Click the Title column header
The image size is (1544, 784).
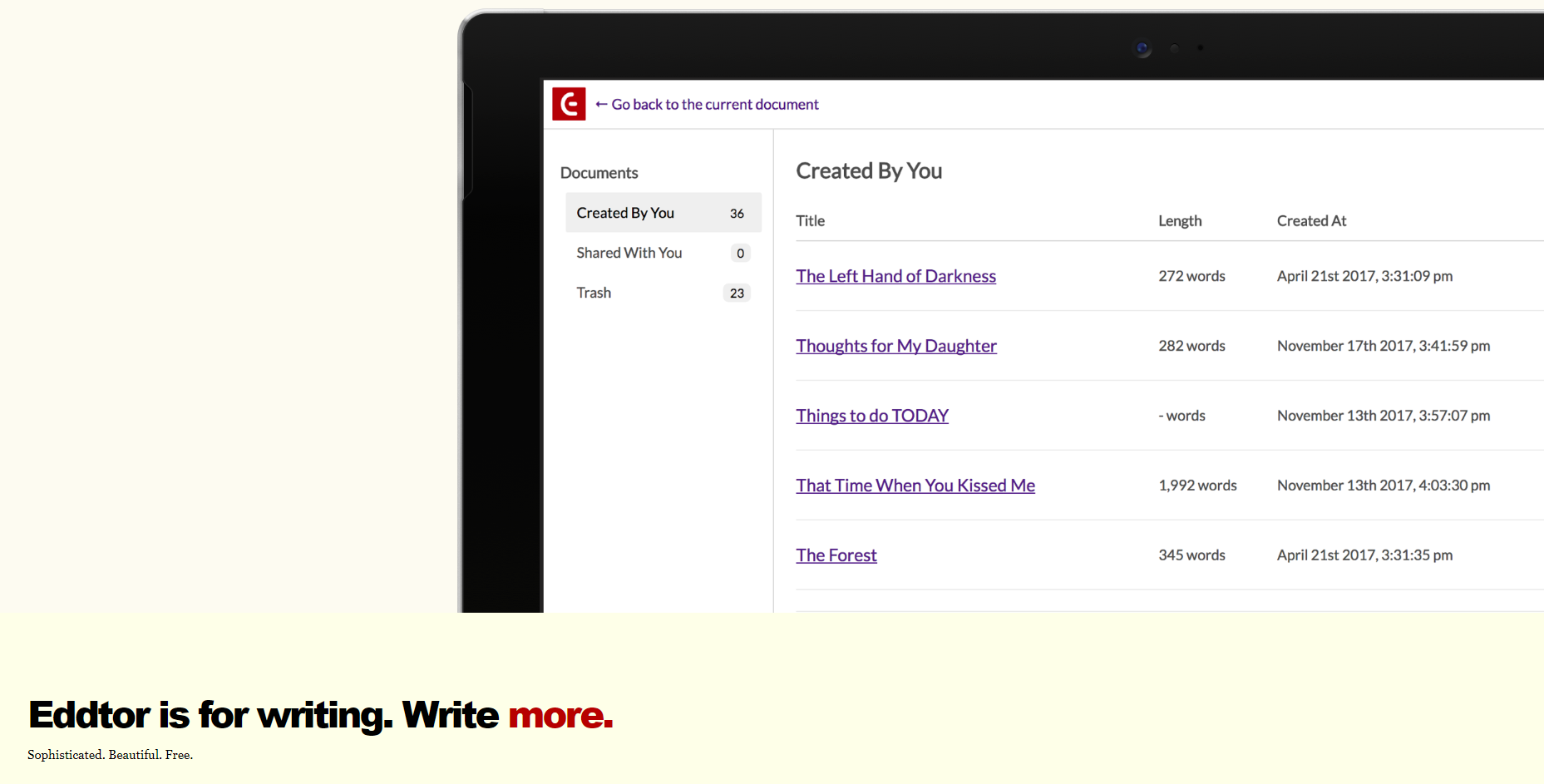click(x=811, y=221)
